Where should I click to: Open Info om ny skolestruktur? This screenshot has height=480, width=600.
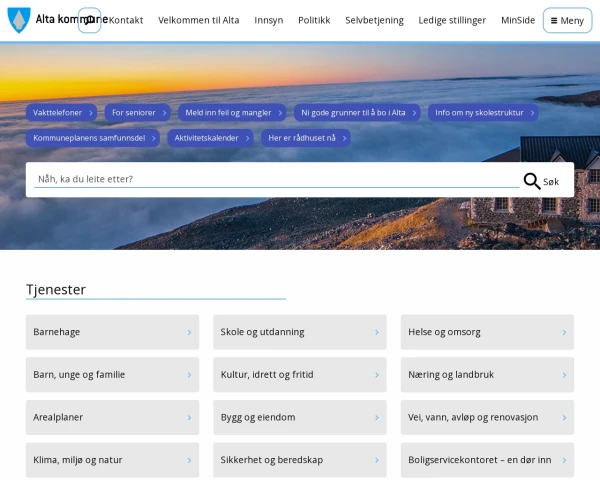(x=483, y=113)
